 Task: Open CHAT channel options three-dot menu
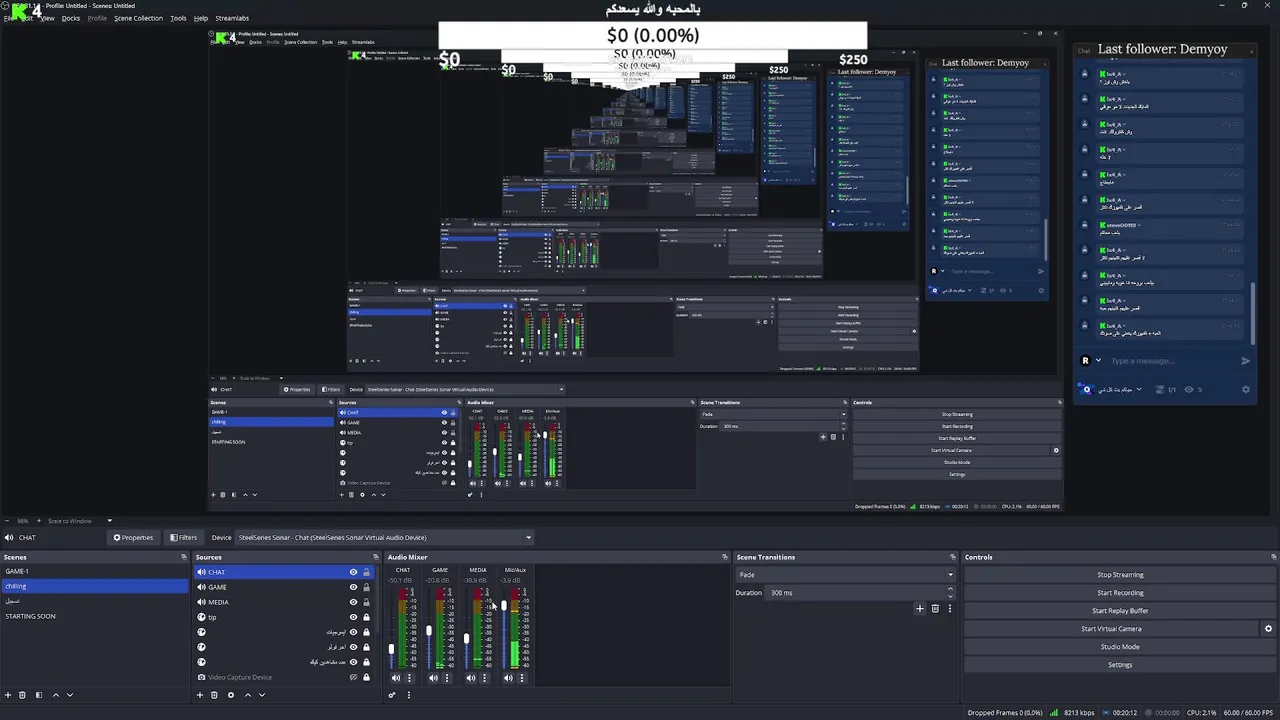409,678
